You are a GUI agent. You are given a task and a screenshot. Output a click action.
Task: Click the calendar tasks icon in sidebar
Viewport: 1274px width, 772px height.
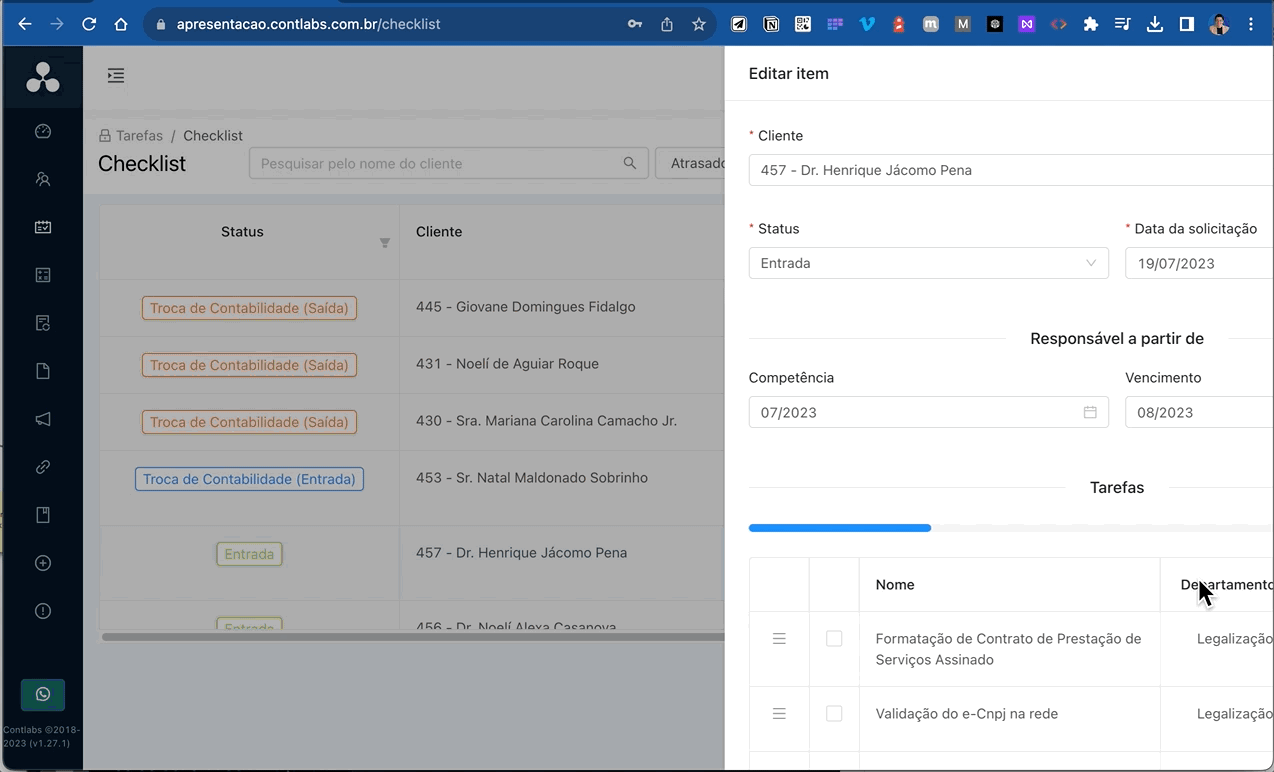[x=43, y=227]
